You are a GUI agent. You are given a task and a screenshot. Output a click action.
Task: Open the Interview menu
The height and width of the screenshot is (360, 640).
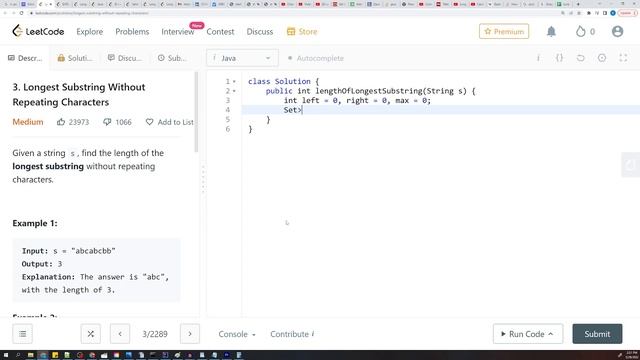178,31
